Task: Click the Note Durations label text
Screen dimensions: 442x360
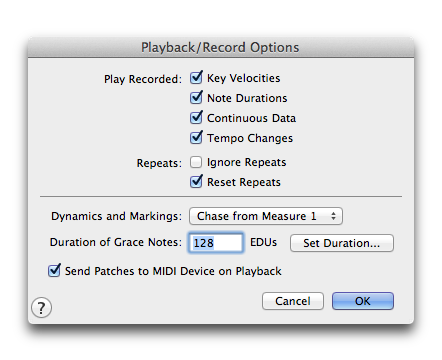Action: tap(247, 98)
